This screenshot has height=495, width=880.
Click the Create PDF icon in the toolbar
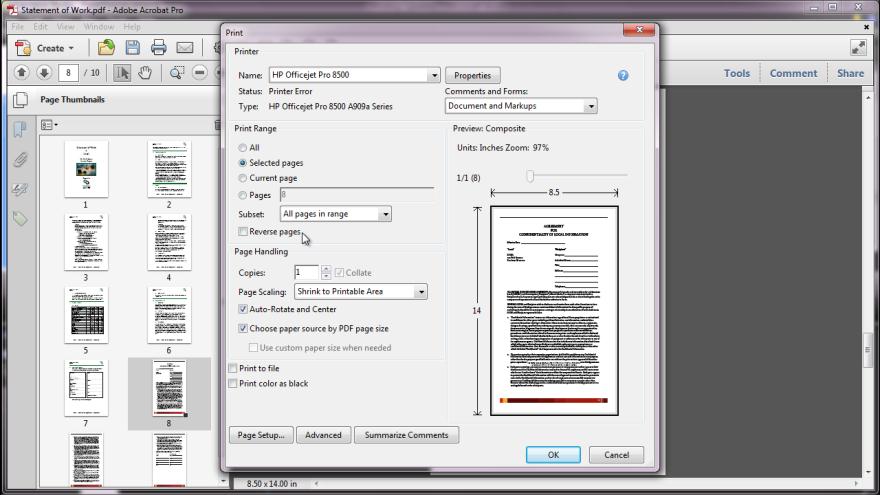23,48
